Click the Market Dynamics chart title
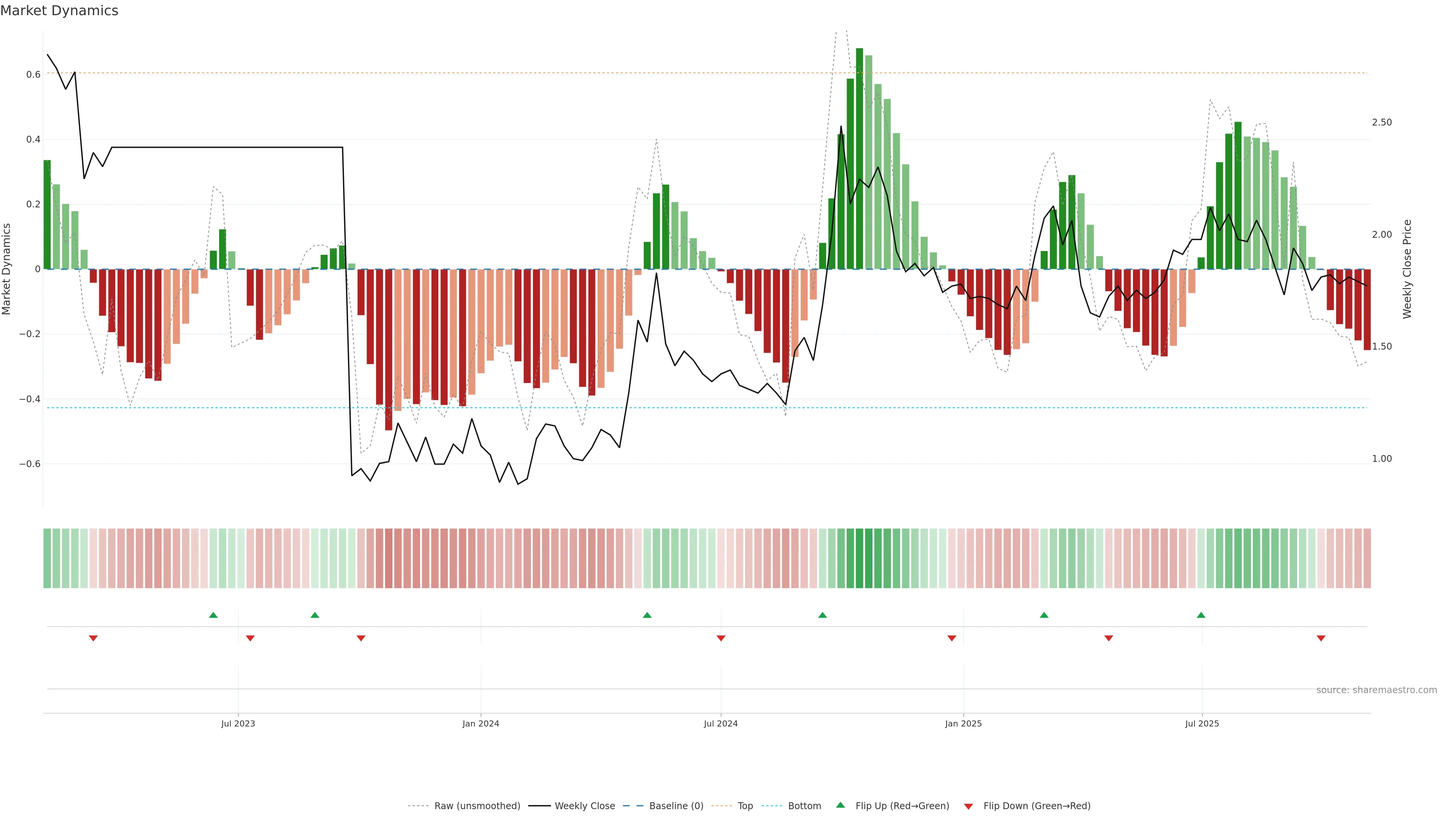This screenshot has width=1456, height=819. (60, 11)
